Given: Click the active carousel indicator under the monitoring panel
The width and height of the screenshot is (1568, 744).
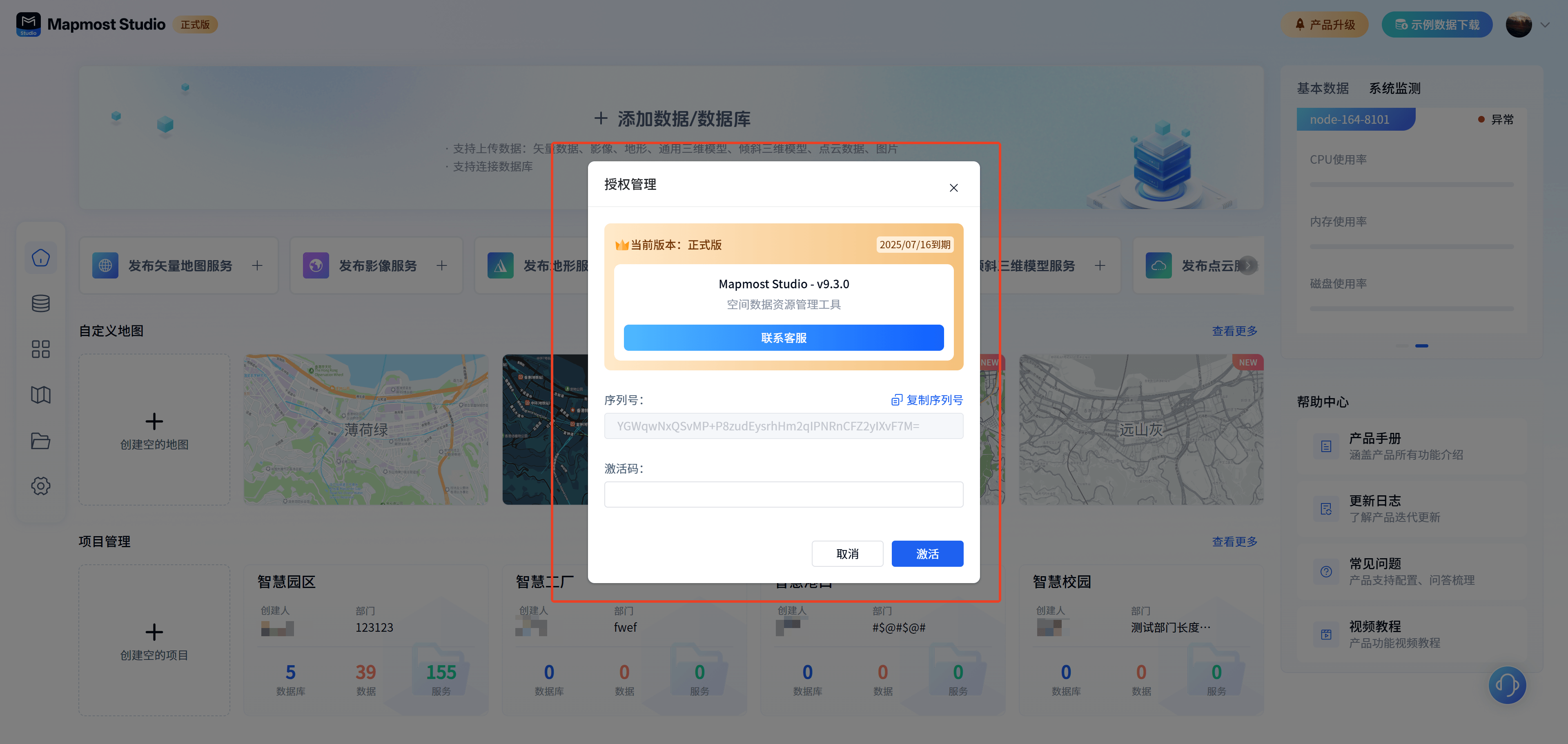Looking at the screenshot, I should pyautogui.click(x=1421, y=346).
